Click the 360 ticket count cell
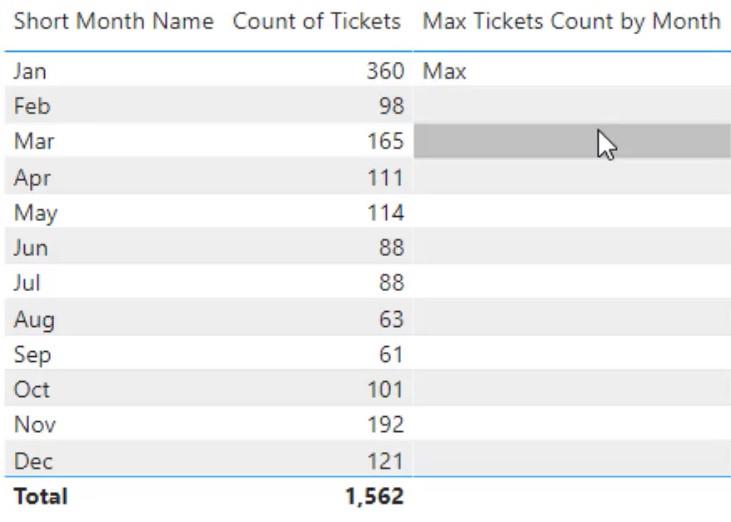Viewport: 731px width, 522px height. [385, 71]
